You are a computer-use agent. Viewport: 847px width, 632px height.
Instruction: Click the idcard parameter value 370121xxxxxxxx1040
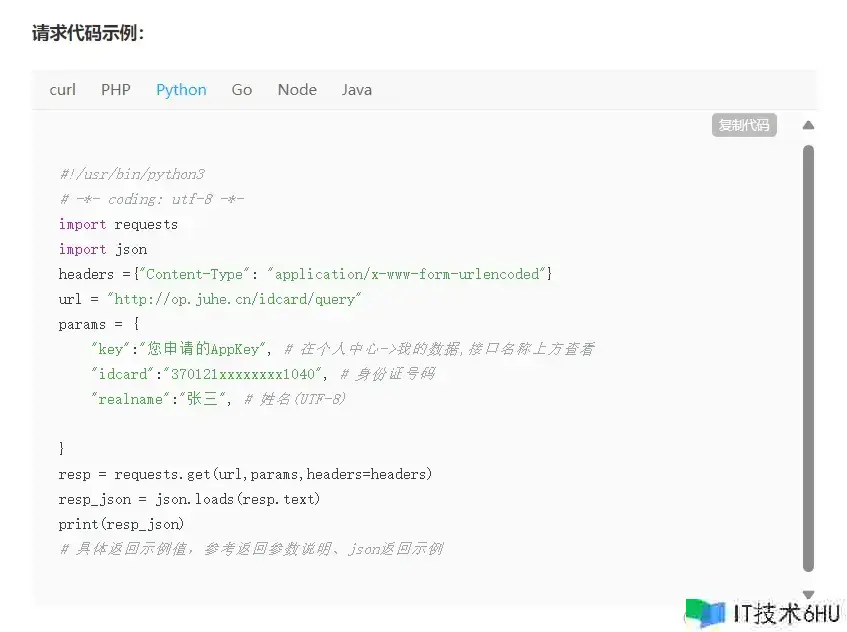[243, 374]
